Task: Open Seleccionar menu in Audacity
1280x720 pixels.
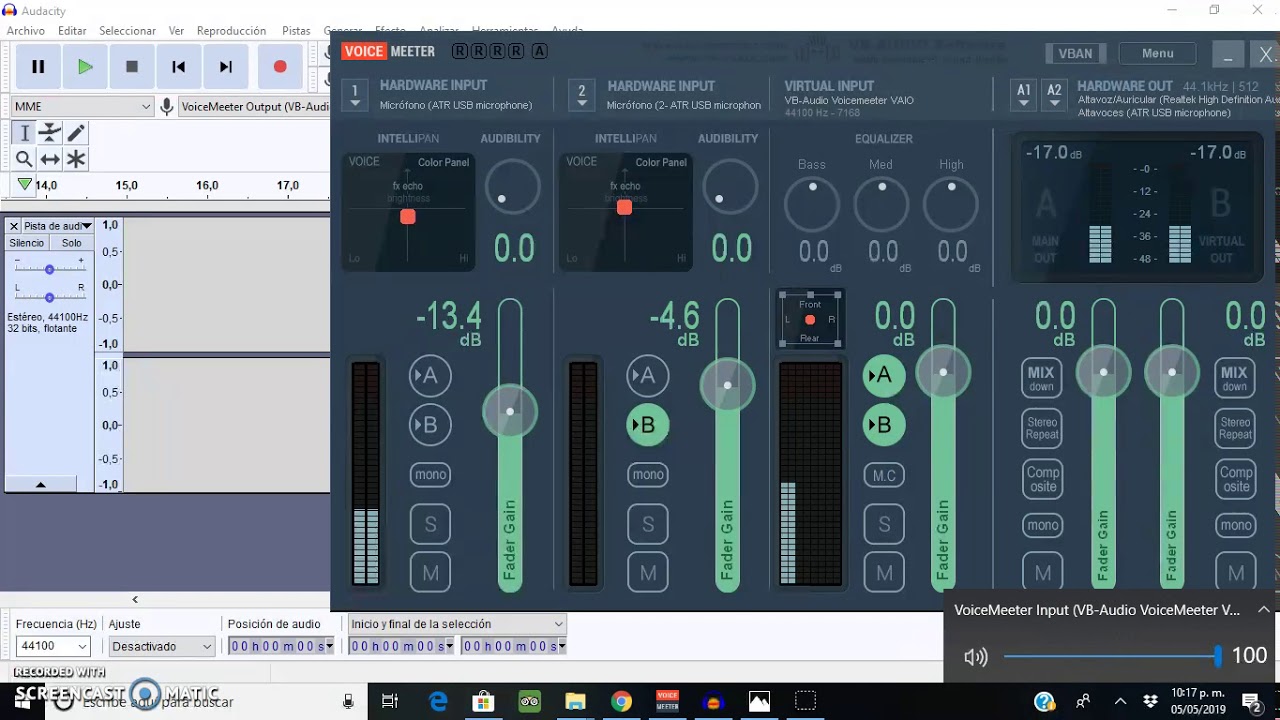Action: click(x=127, y=31)
